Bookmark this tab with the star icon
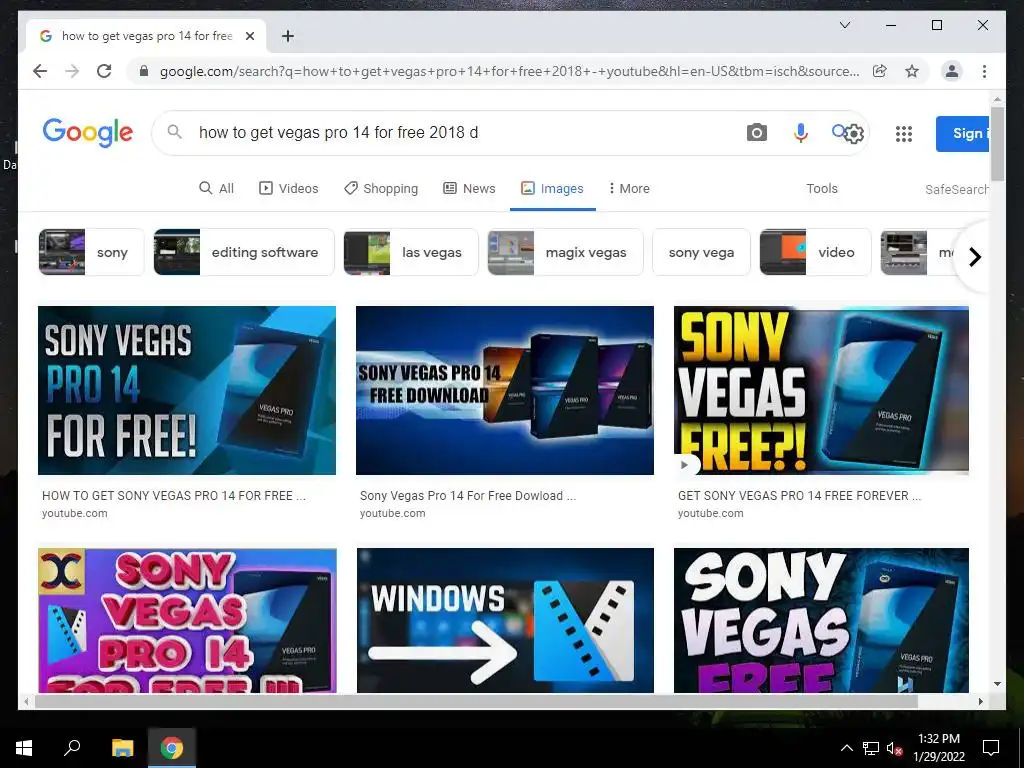 click(912, 71)
